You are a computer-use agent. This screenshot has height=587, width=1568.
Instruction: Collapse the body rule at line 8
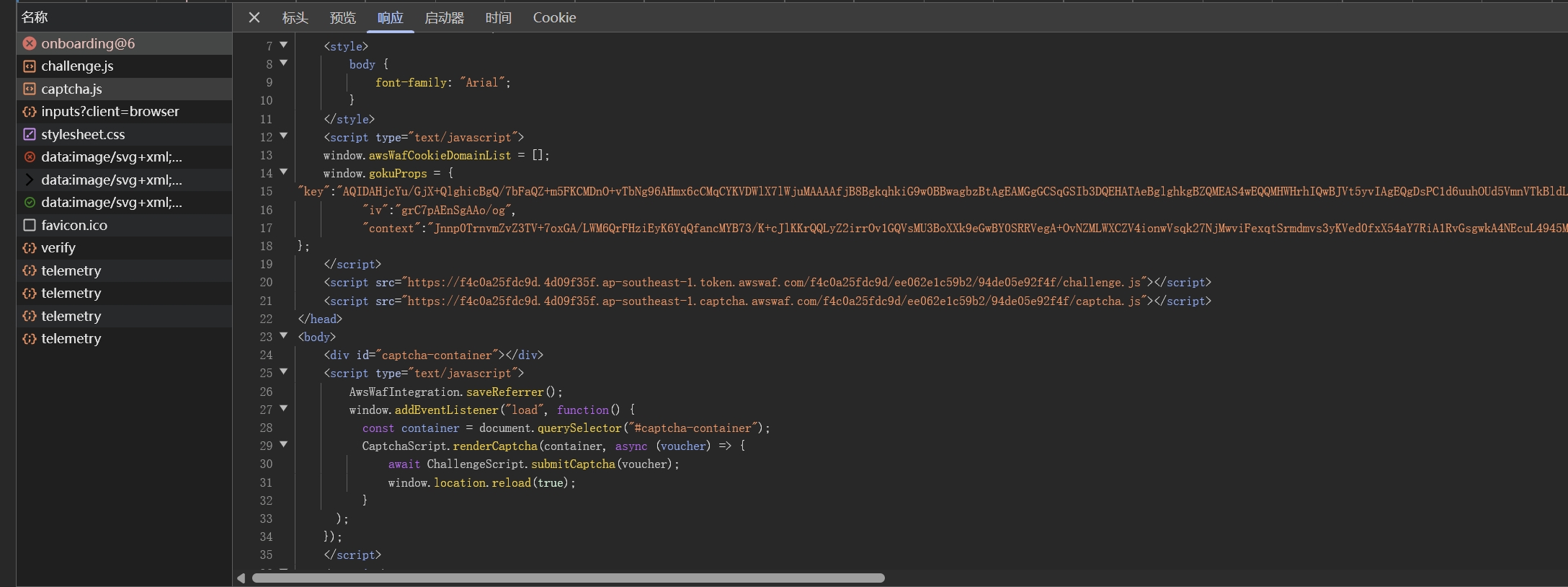[284, 63]
